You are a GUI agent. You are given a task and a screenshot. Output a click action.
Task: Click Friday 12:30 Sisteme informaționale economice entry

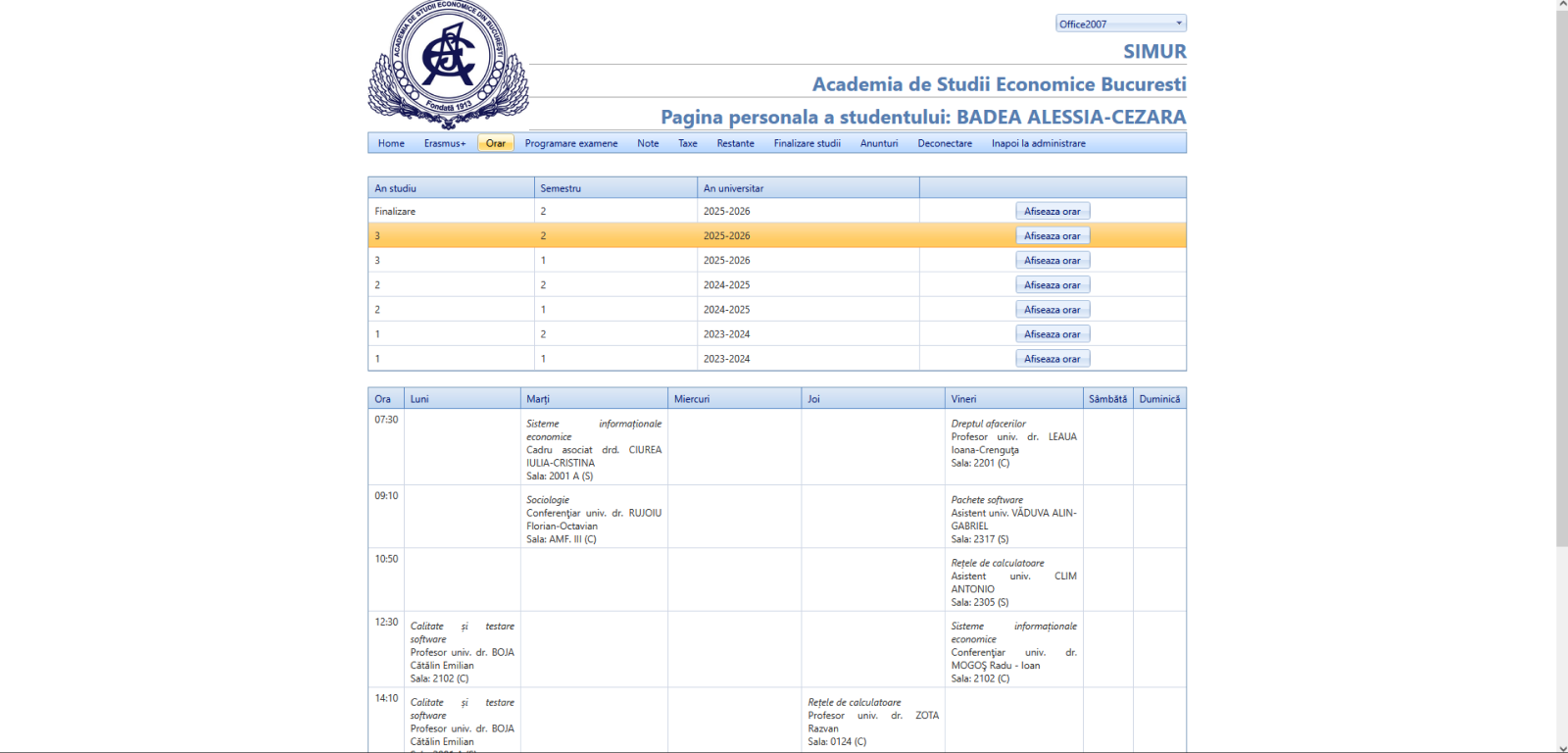click(x=1014, y=652)
